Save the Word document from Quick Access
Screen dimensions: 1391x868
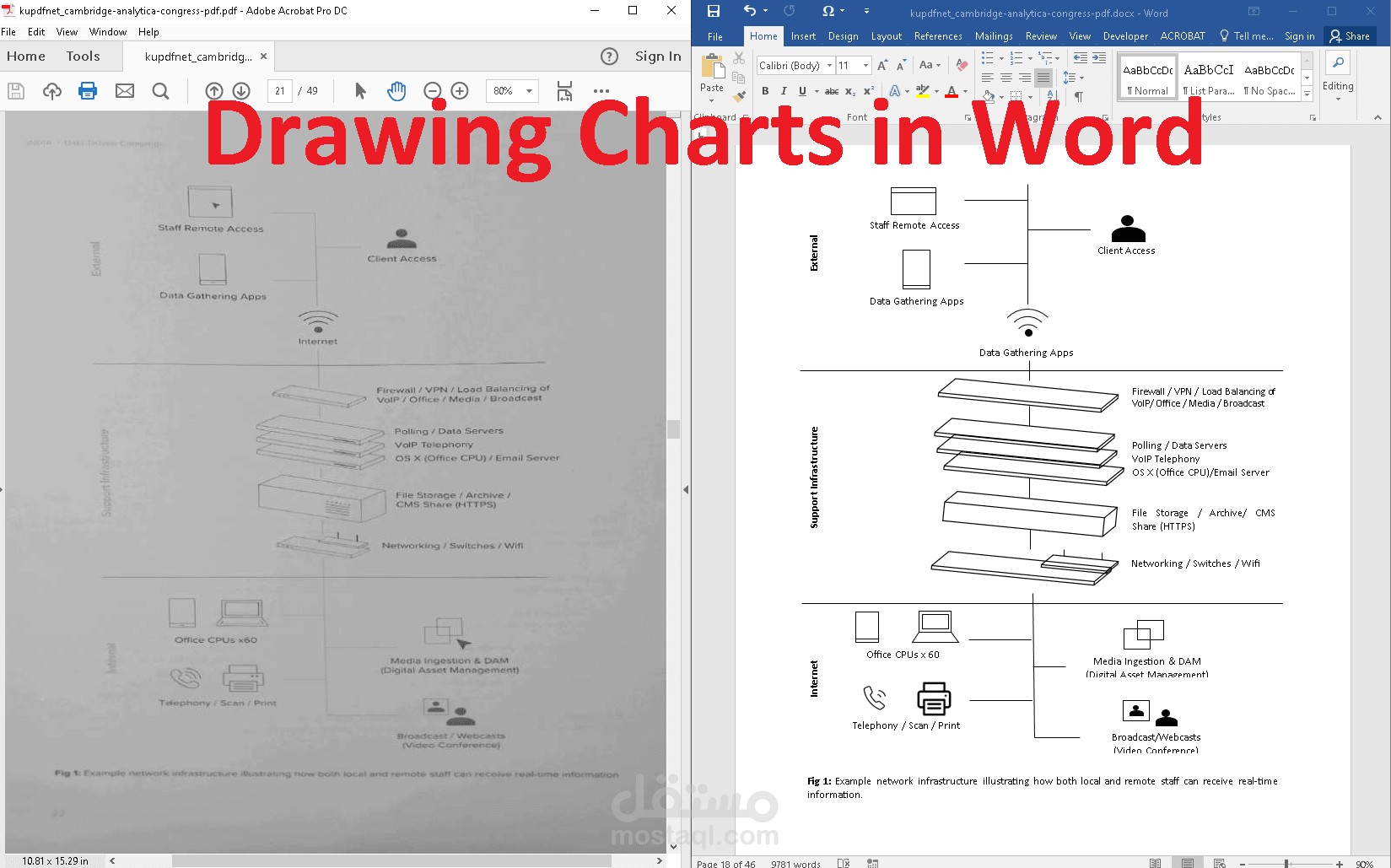pos(714,11)
